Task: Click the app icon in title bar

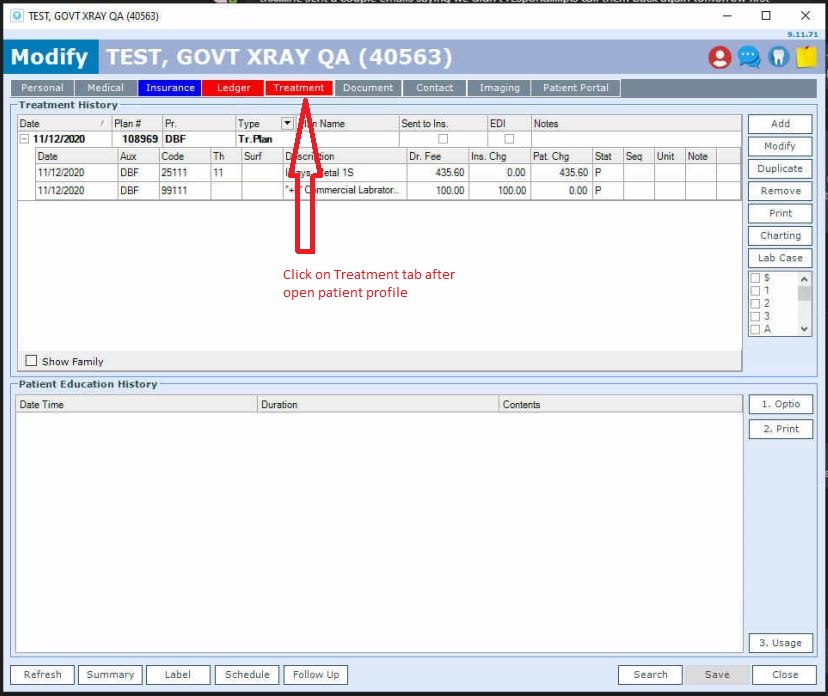Action: 17,16
